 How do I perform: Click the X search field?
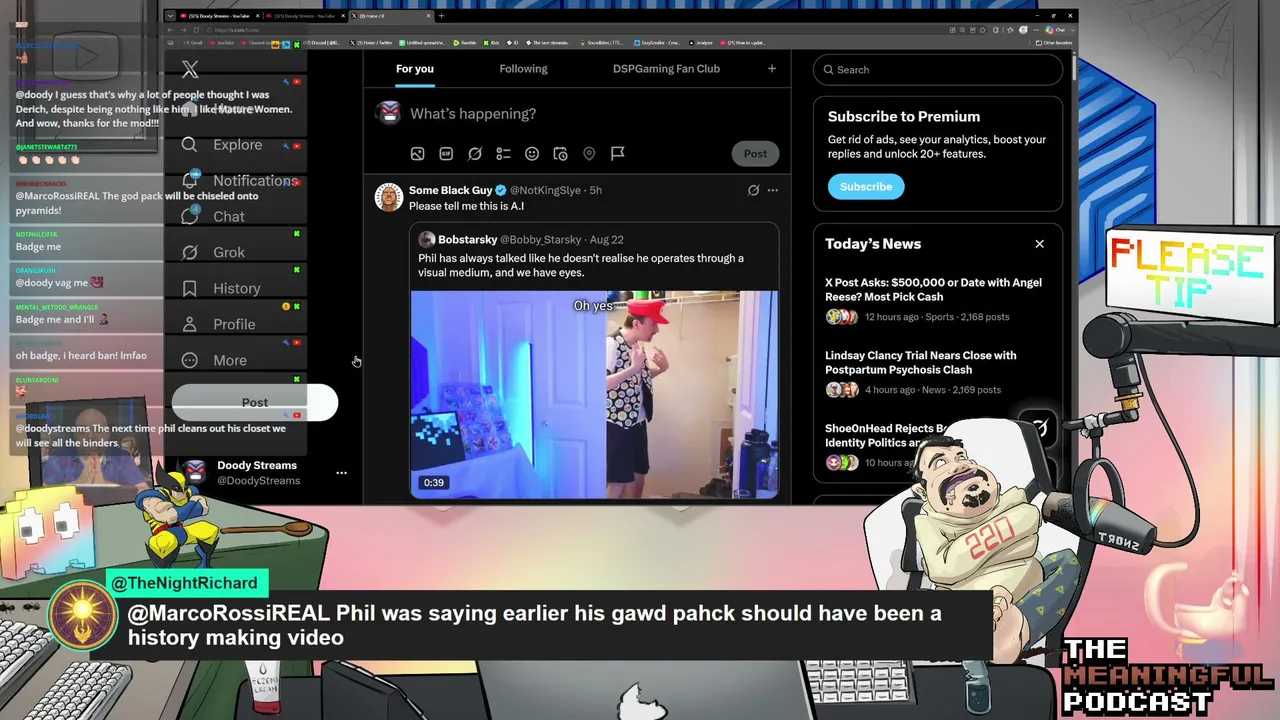[x=938, y=70]
